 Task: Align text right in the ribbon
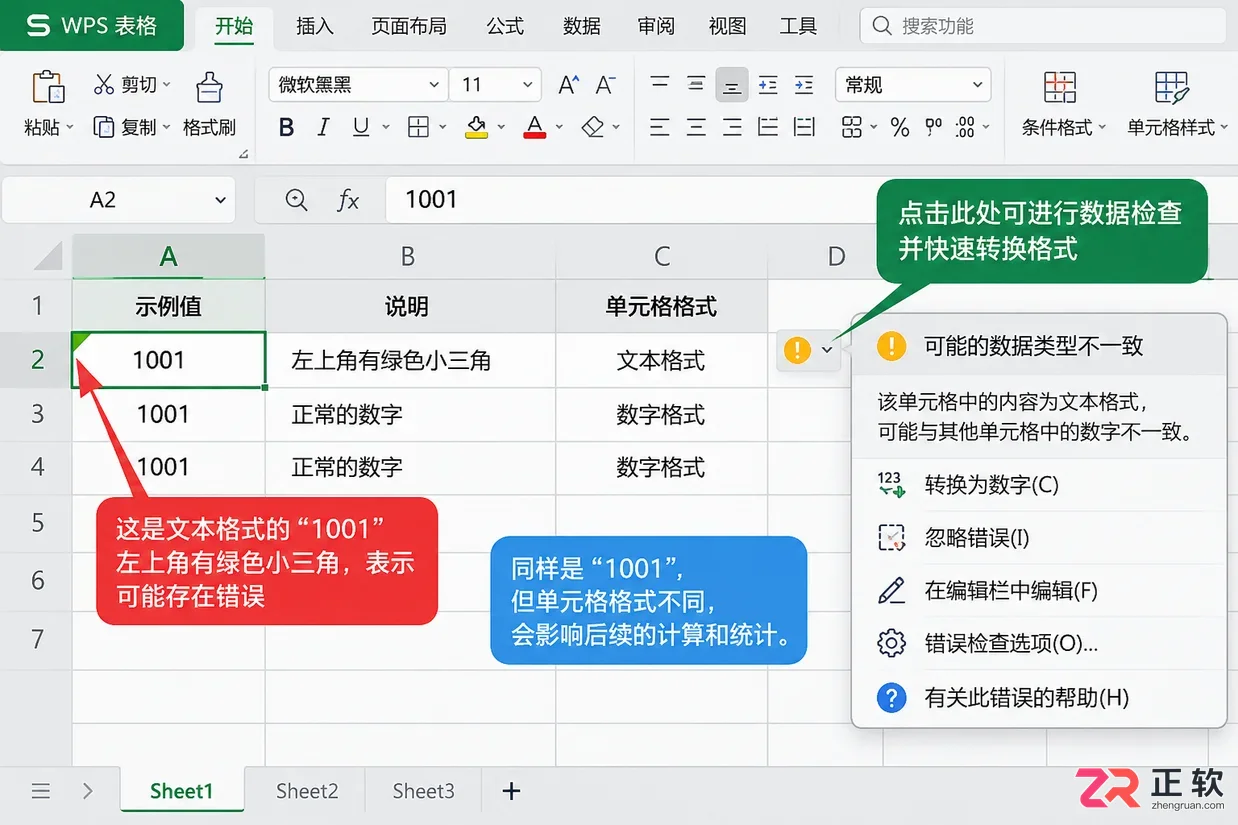(x=732, y=127)
